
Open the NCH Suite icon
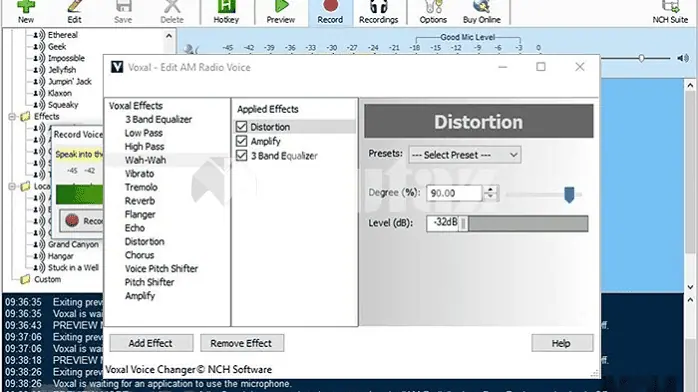point(670,12)
